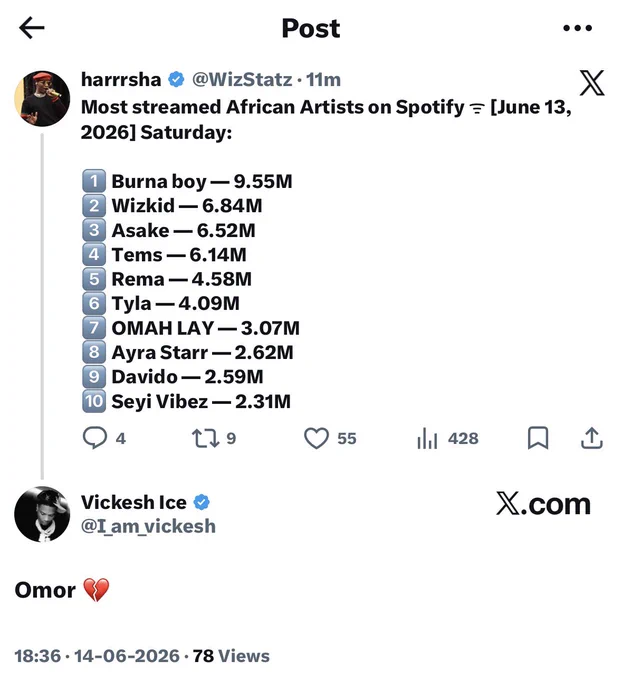Viewport: 622px width, 680px height.
Task: Click the 78 Views count
Action: coord(231,656)
